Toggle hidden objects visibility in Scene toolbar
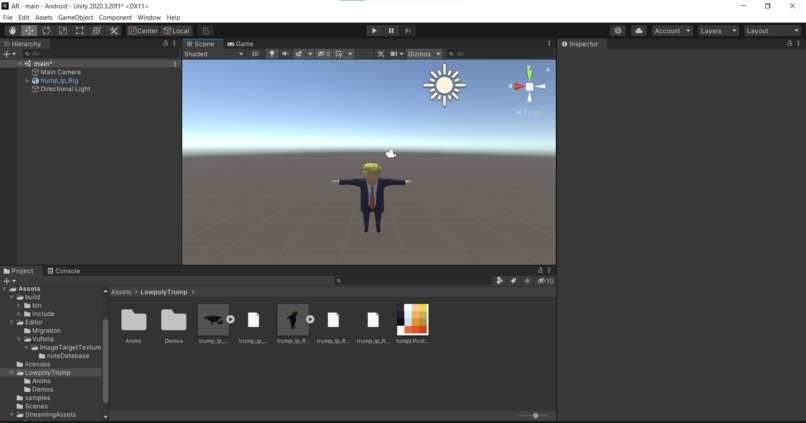This screenshot has width=806, height=423. 323,54
